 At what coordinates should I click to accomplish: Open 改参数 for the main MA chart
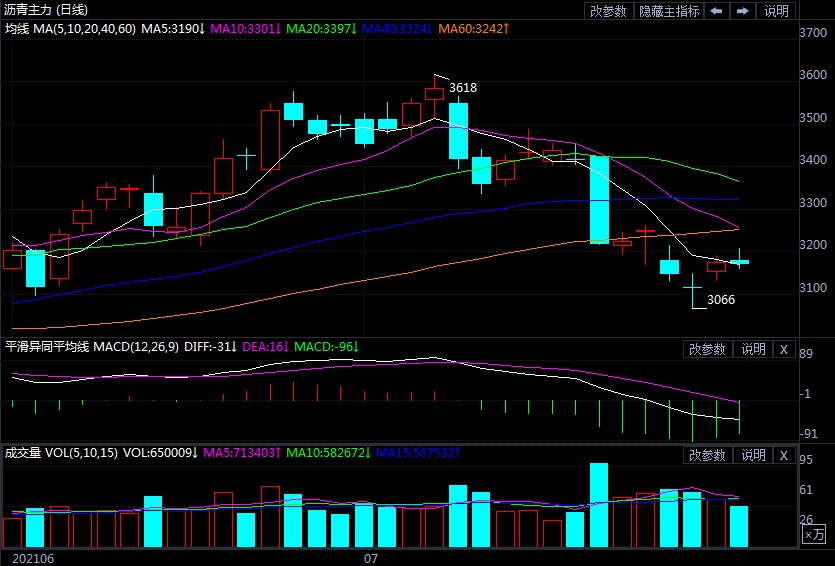click(x=608, y=11)
